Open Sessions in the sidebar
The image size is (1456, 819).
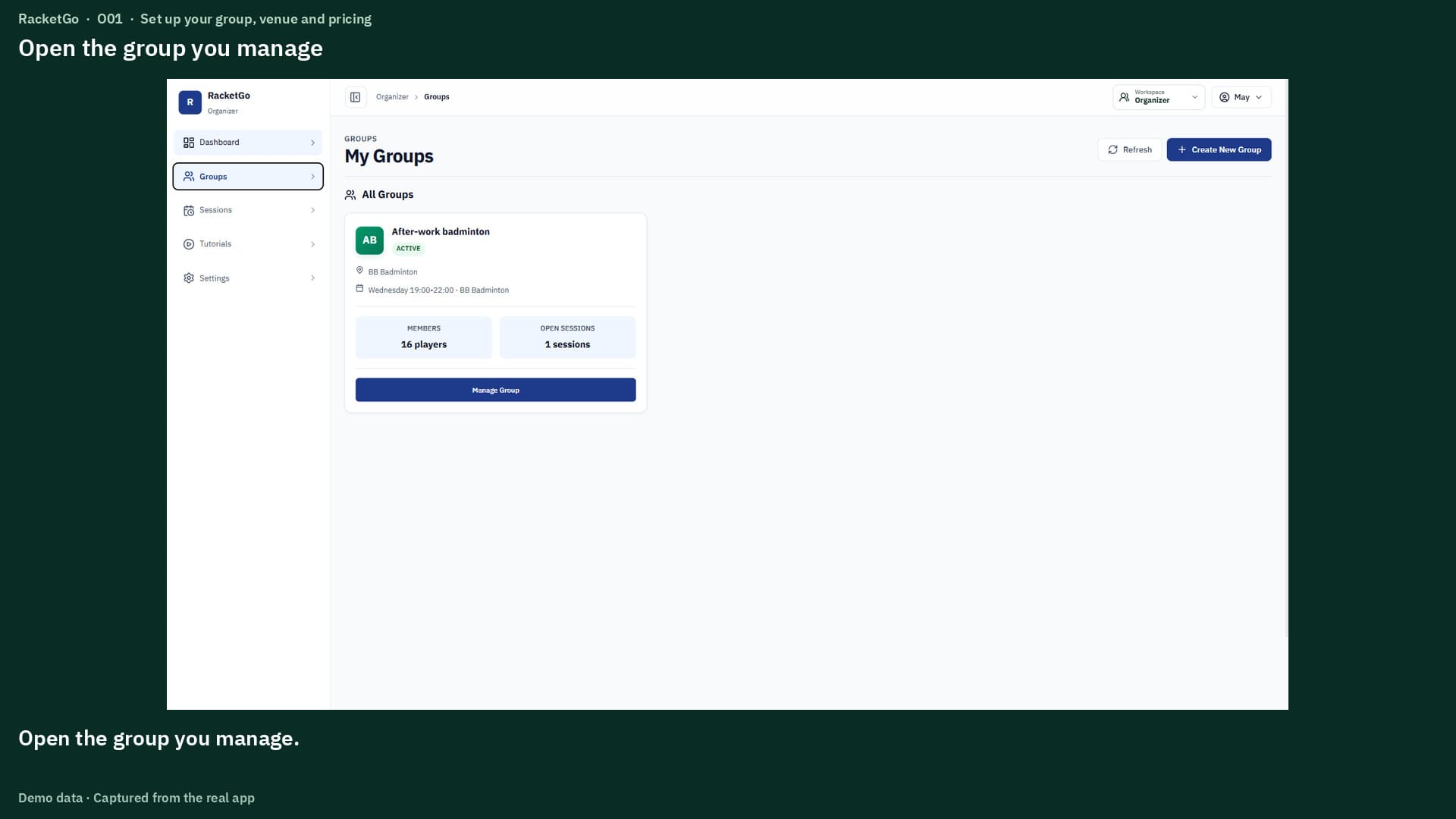point(248,210)
